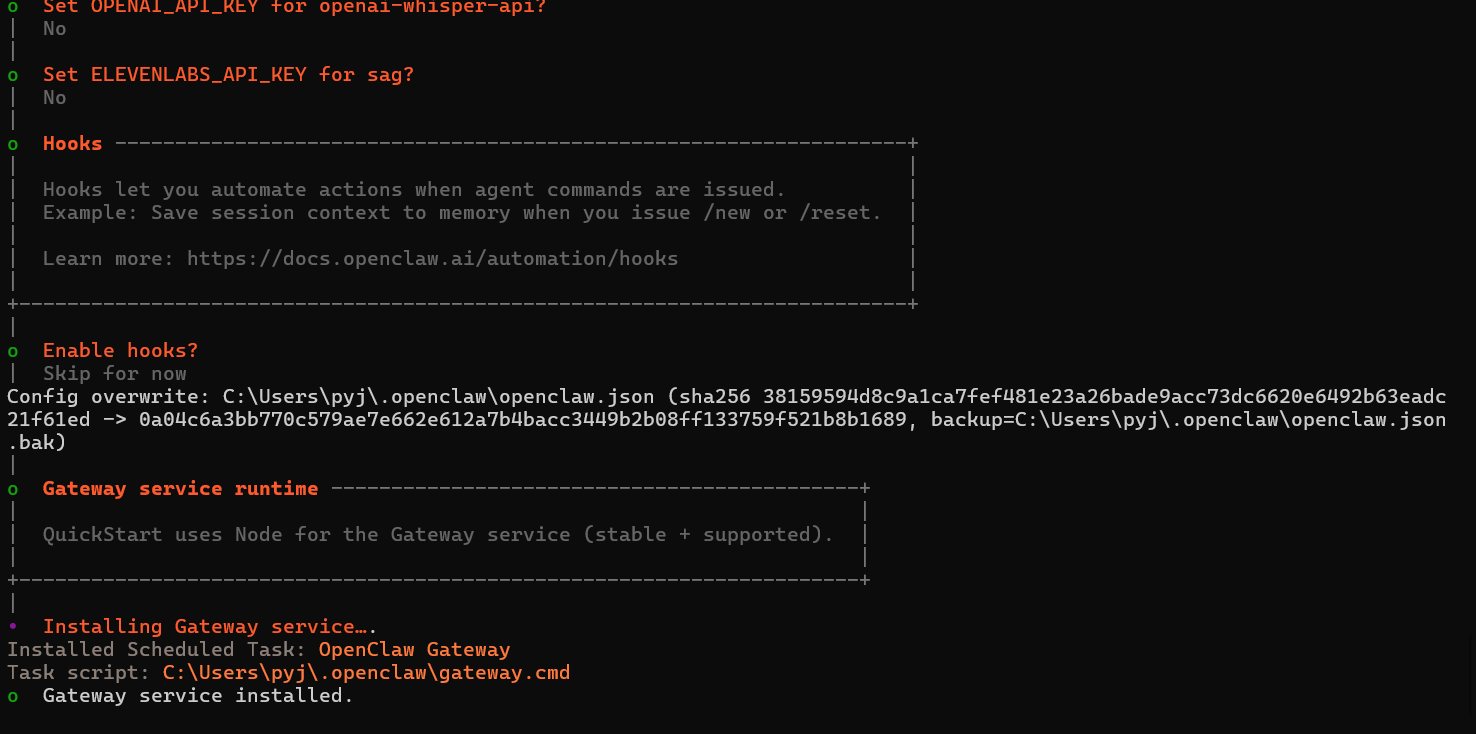Click the QuickStart uses Node description line

click(x=438, y=535)
